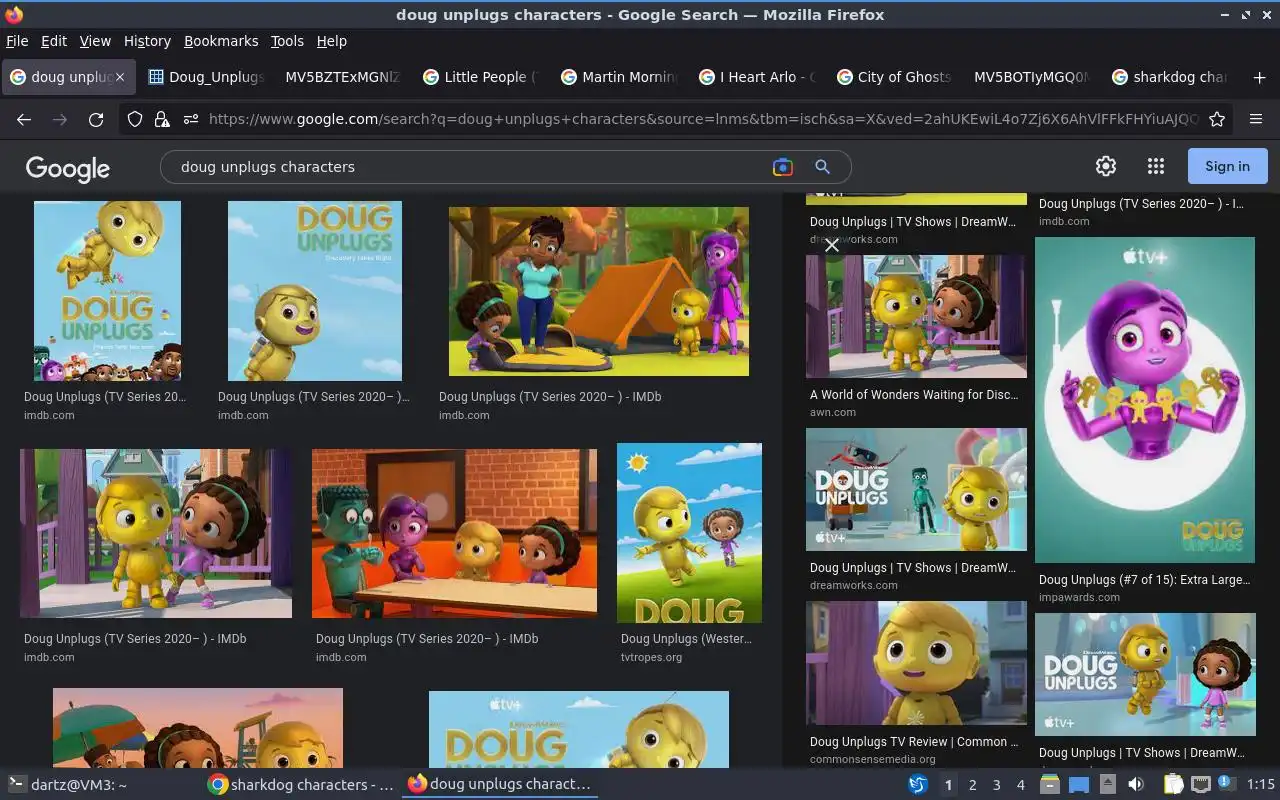Switch to workspace 3
This screenshot has width=1280, height=800.
tap(996, 785)
